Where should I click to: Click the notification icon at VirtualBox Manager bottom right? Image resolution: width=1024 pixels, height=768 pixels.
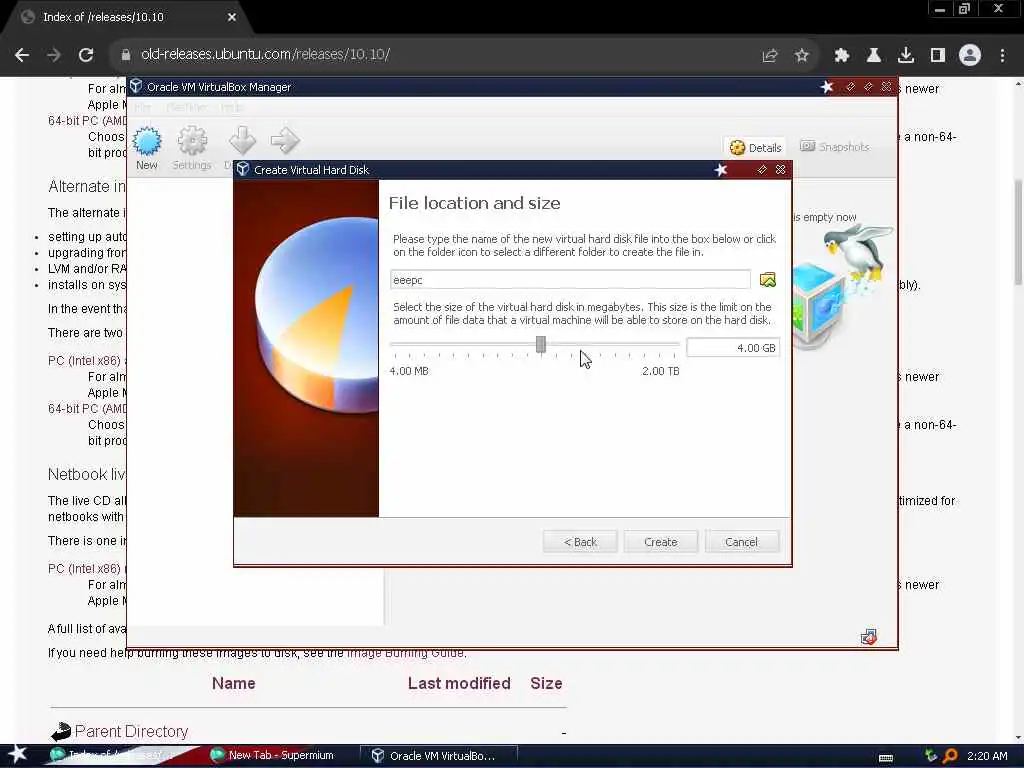pos(869,637)
